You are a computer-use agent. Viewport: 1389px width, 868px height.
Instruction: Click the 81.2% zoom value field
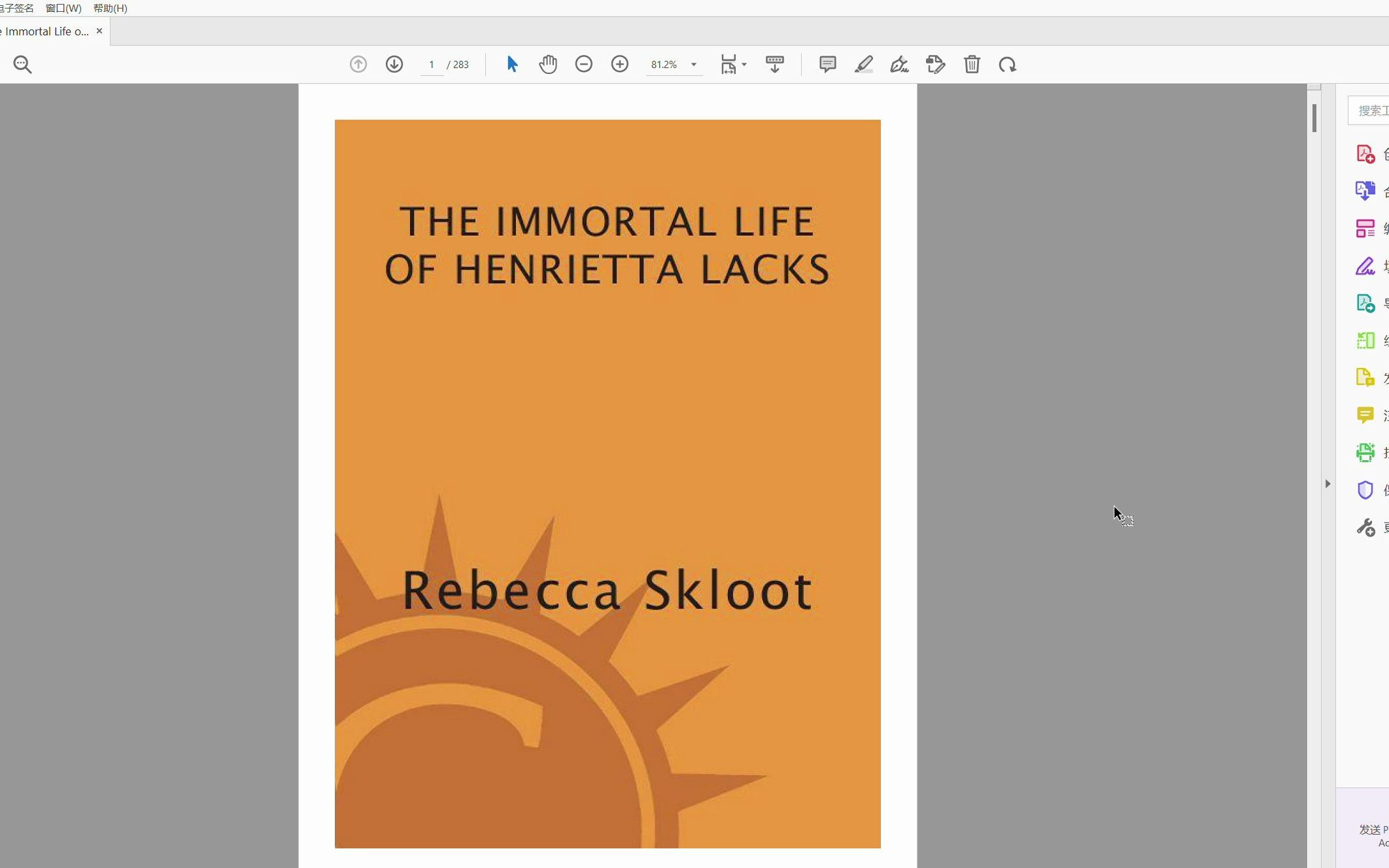(x=664, y=65)
